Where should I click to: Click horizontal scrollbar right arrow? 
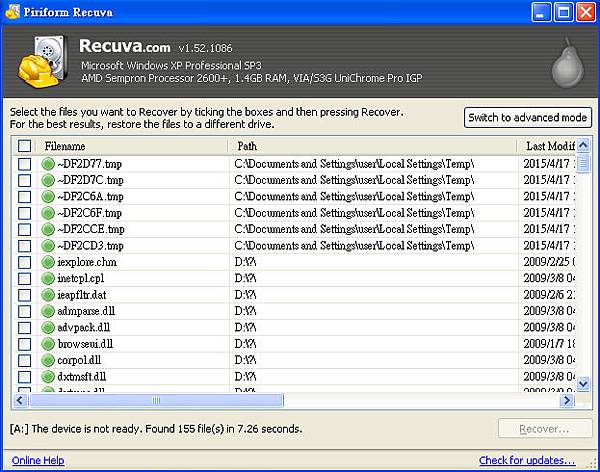(x=567, y=400)
